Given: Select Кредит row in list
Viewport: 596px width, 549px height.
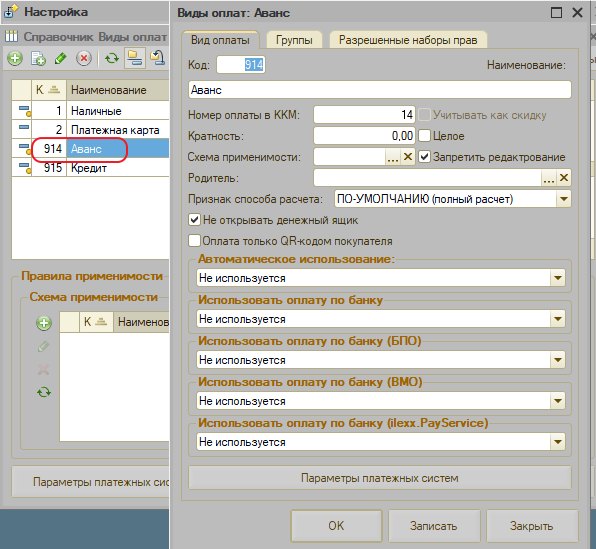Looking at the screenshot, I should coord(90,168).
